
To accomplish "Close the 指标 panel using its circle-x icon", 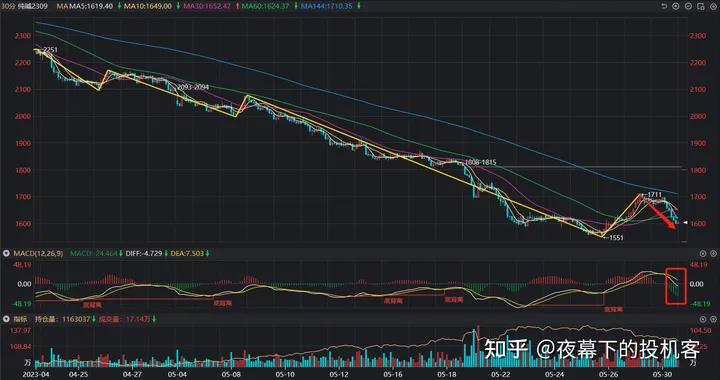I will tap(703, 319).
